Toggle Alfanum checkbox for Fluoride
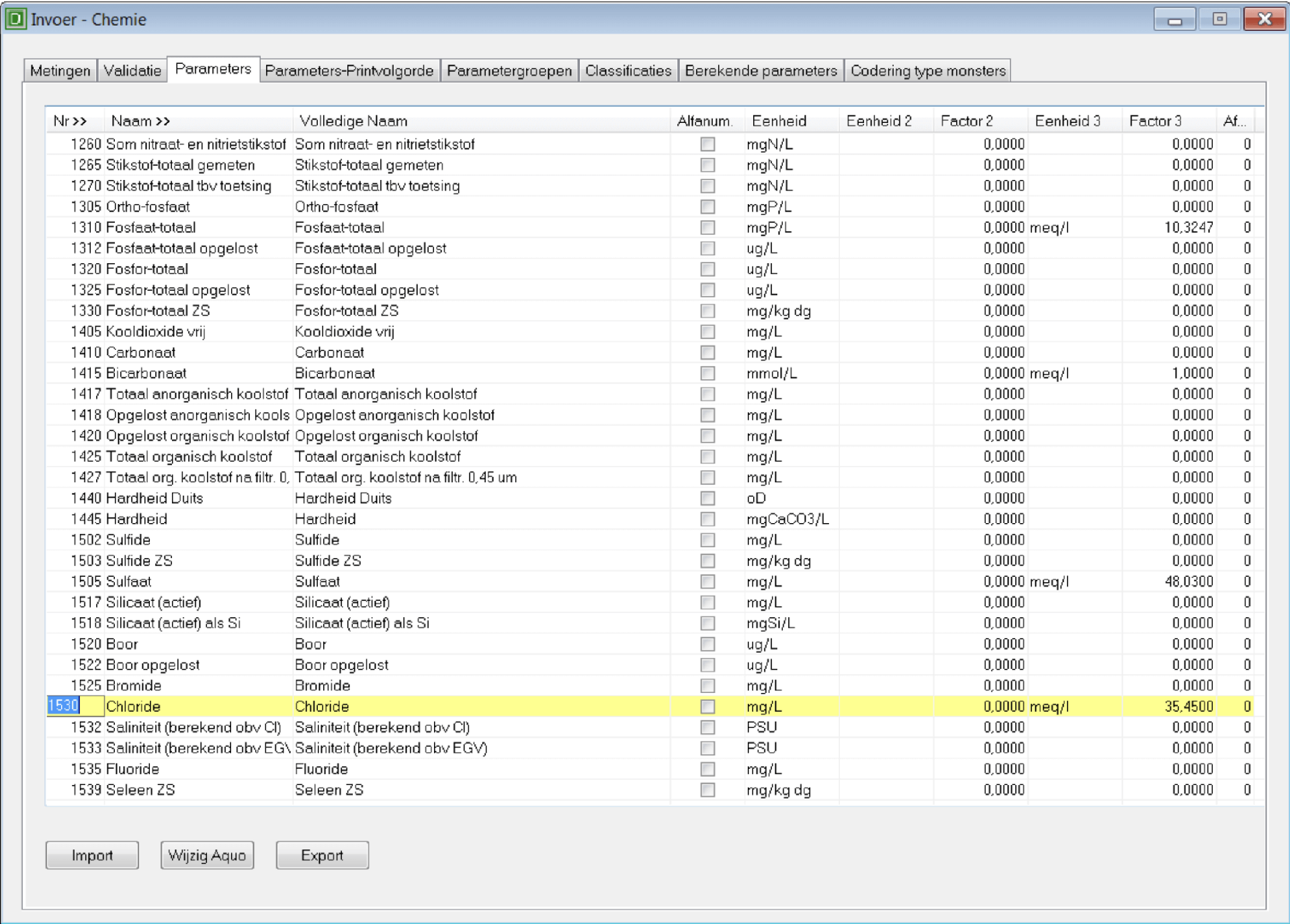 click(x=707, y=768)
